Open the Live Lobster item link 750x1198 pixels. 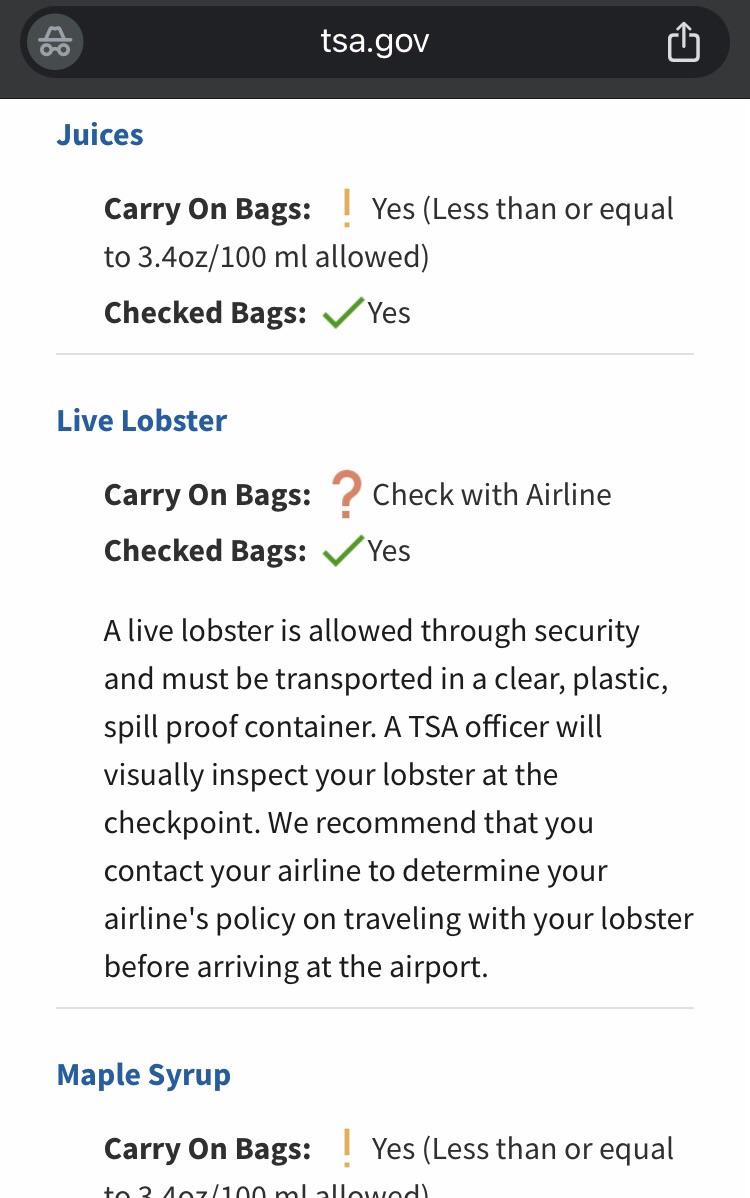tap(142, 421)
